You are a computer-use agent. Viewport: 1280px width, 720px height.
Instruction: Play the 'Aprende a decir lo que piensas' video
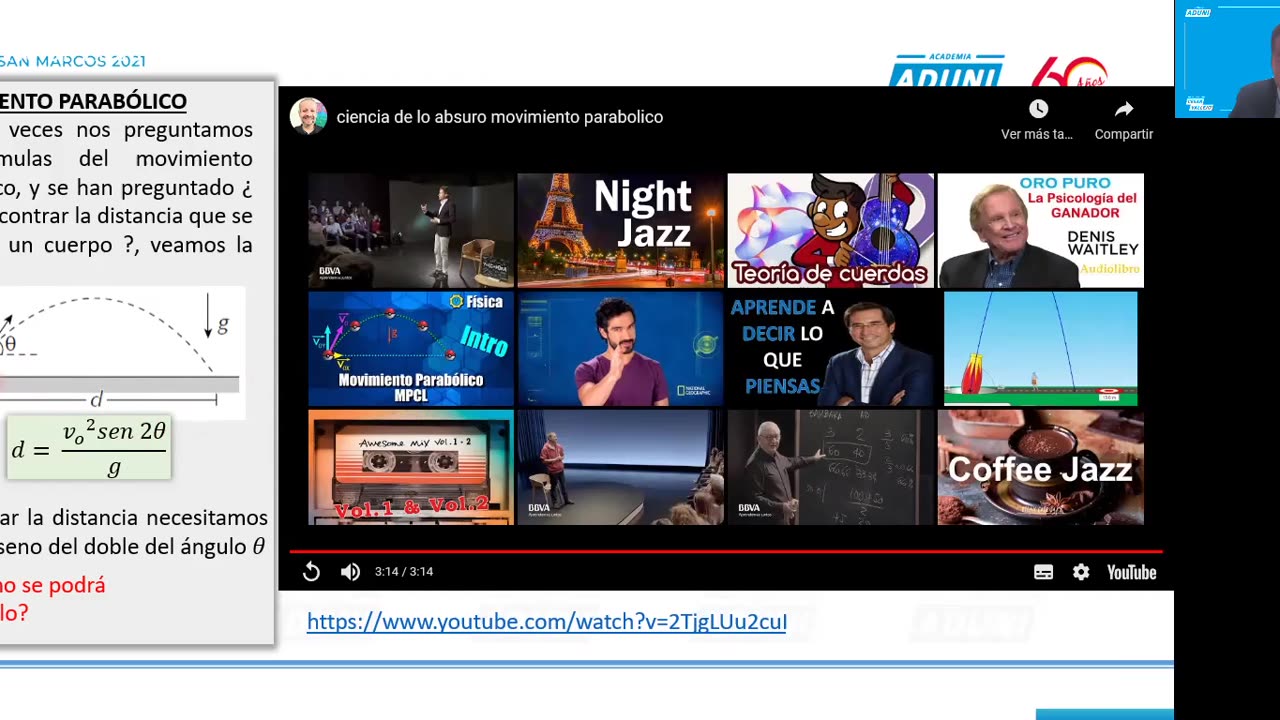831,349
